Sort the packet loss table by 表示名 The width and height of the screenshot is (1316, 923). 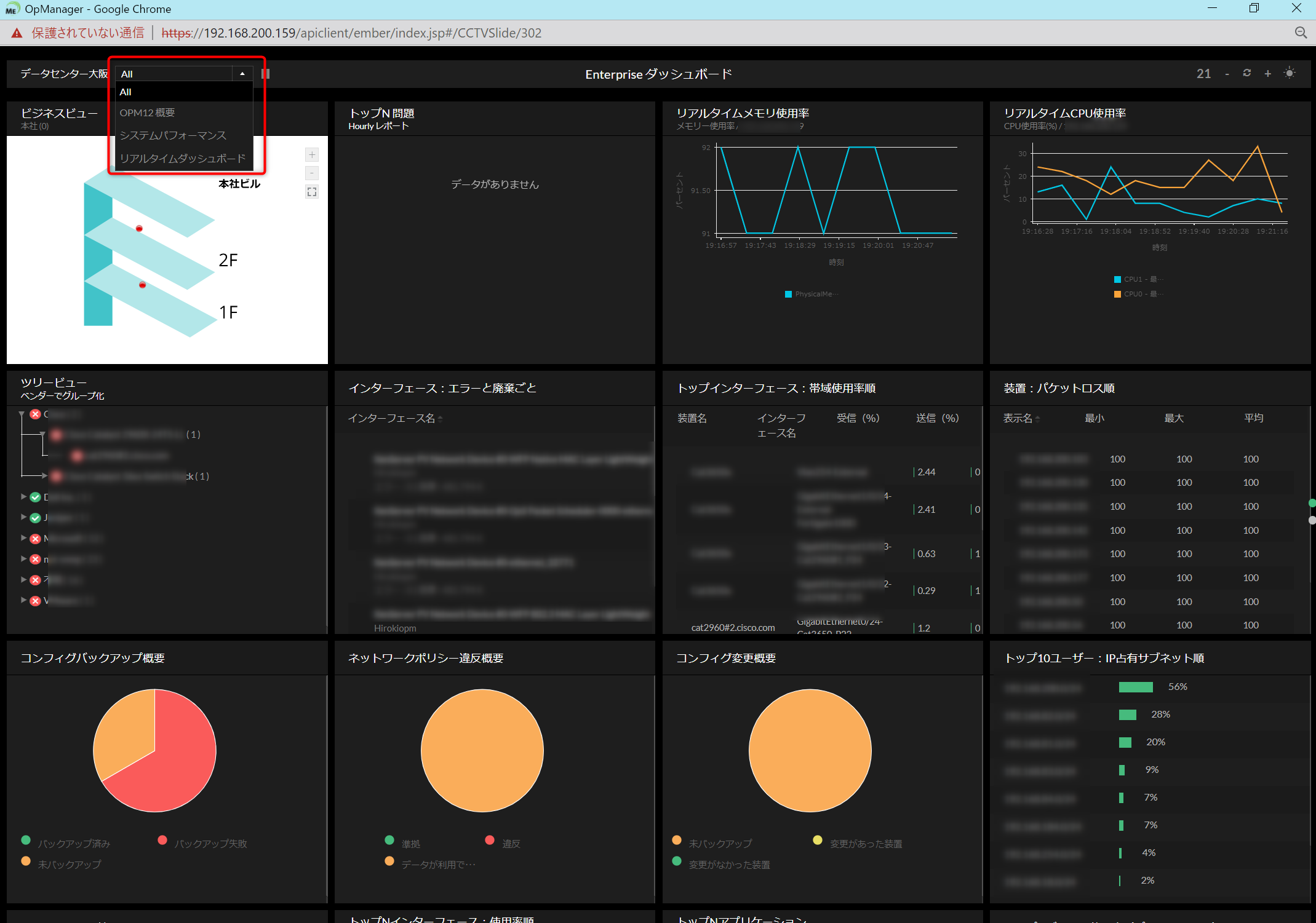[x=1018, y=418]
